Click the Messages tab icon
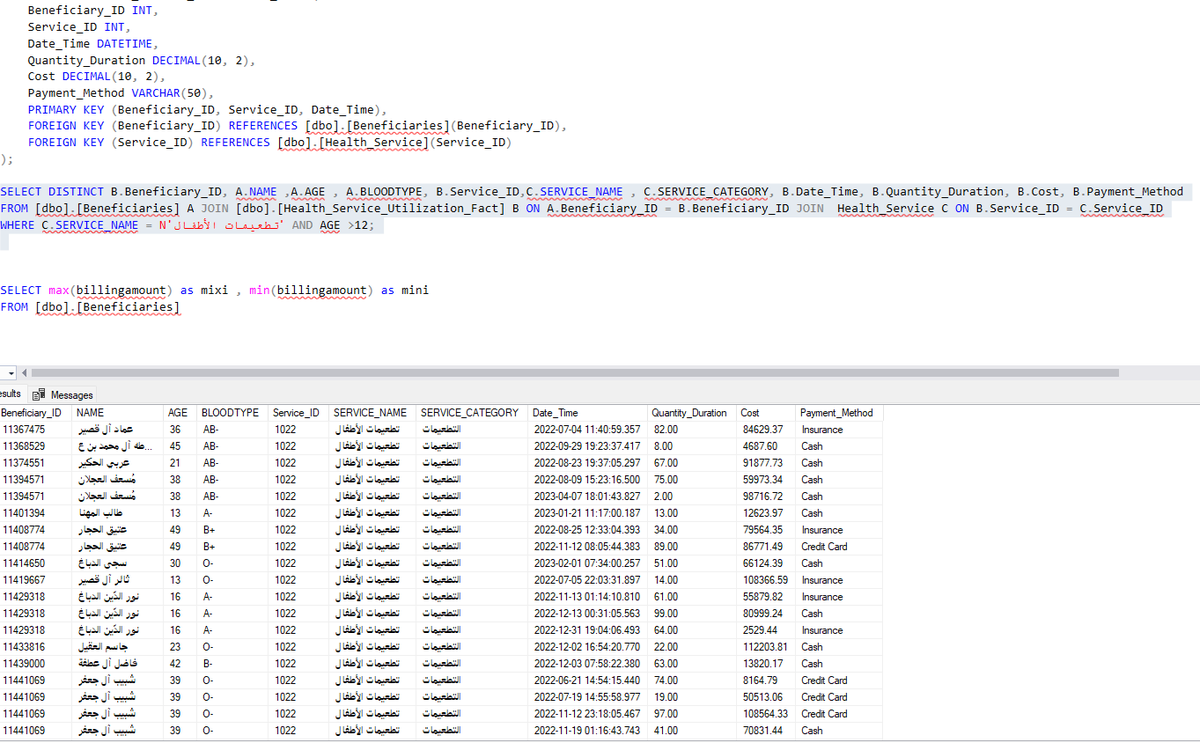This screenshot has height=743, width=1200. (40, 395)
